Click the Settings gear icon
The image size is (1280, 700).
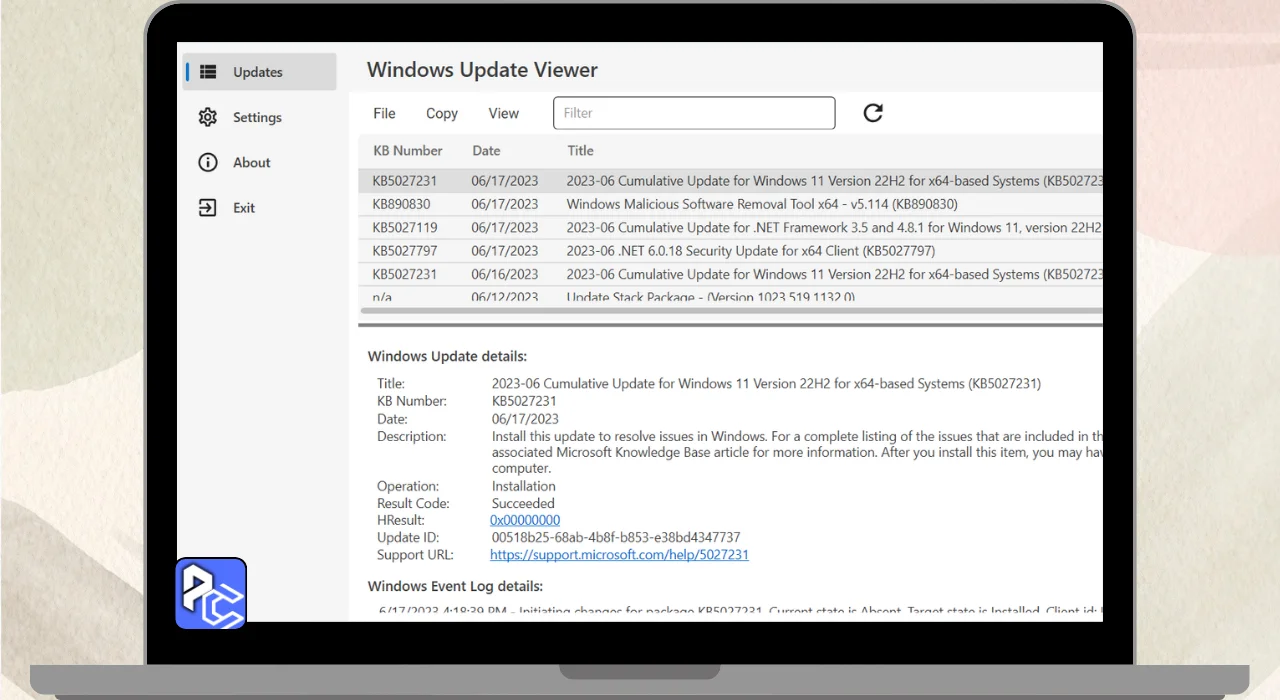pyautogui.click(x=208, y=117)
